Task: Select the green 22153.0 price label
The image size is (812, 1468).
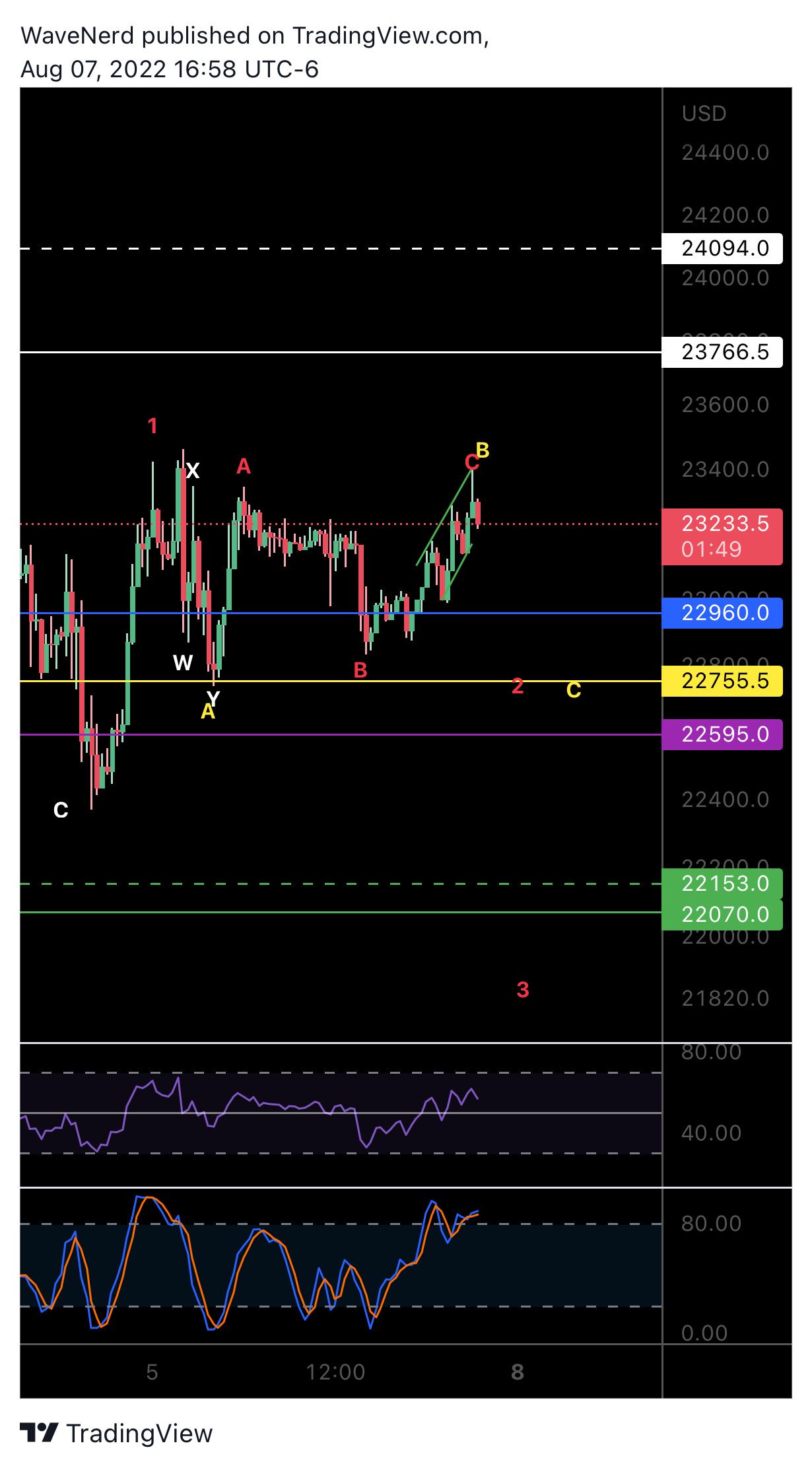Action: pyautogui.click(x=722, y=884)
